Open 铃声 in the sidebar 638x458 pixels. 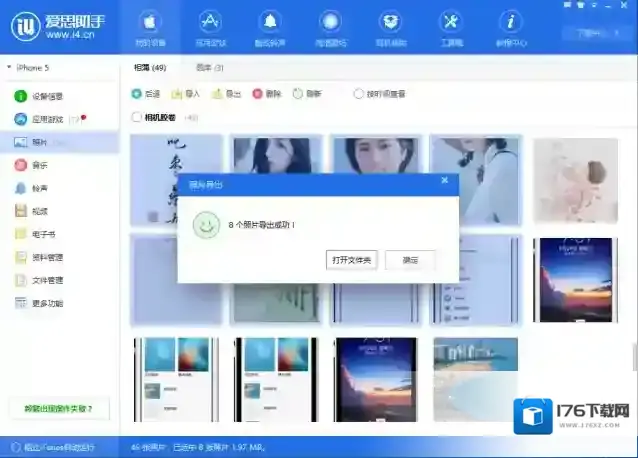pyautogui.click(x=59, y=188)
